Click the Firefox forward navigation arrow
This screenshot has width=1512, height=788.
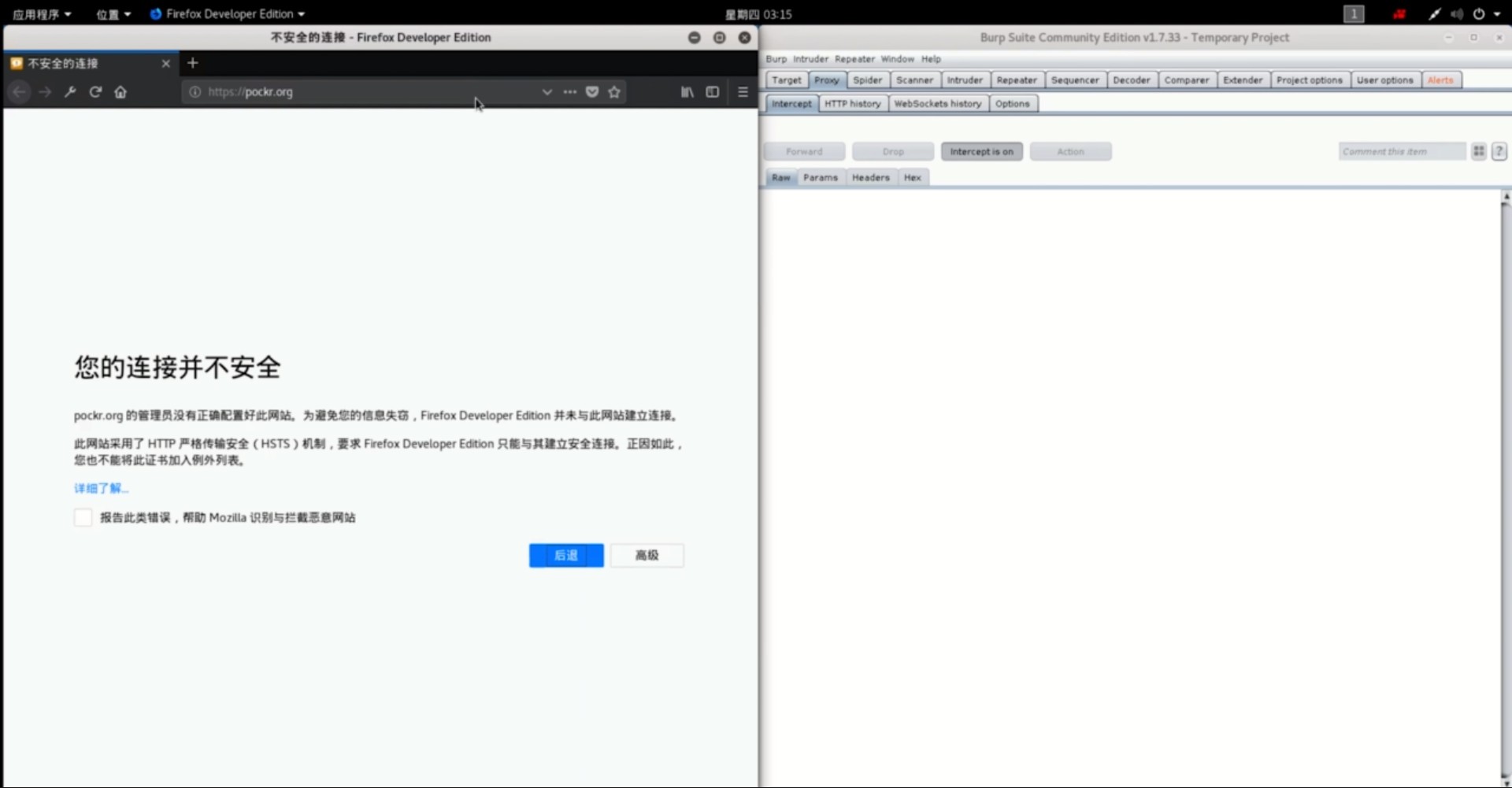click(x=45, y=92)
